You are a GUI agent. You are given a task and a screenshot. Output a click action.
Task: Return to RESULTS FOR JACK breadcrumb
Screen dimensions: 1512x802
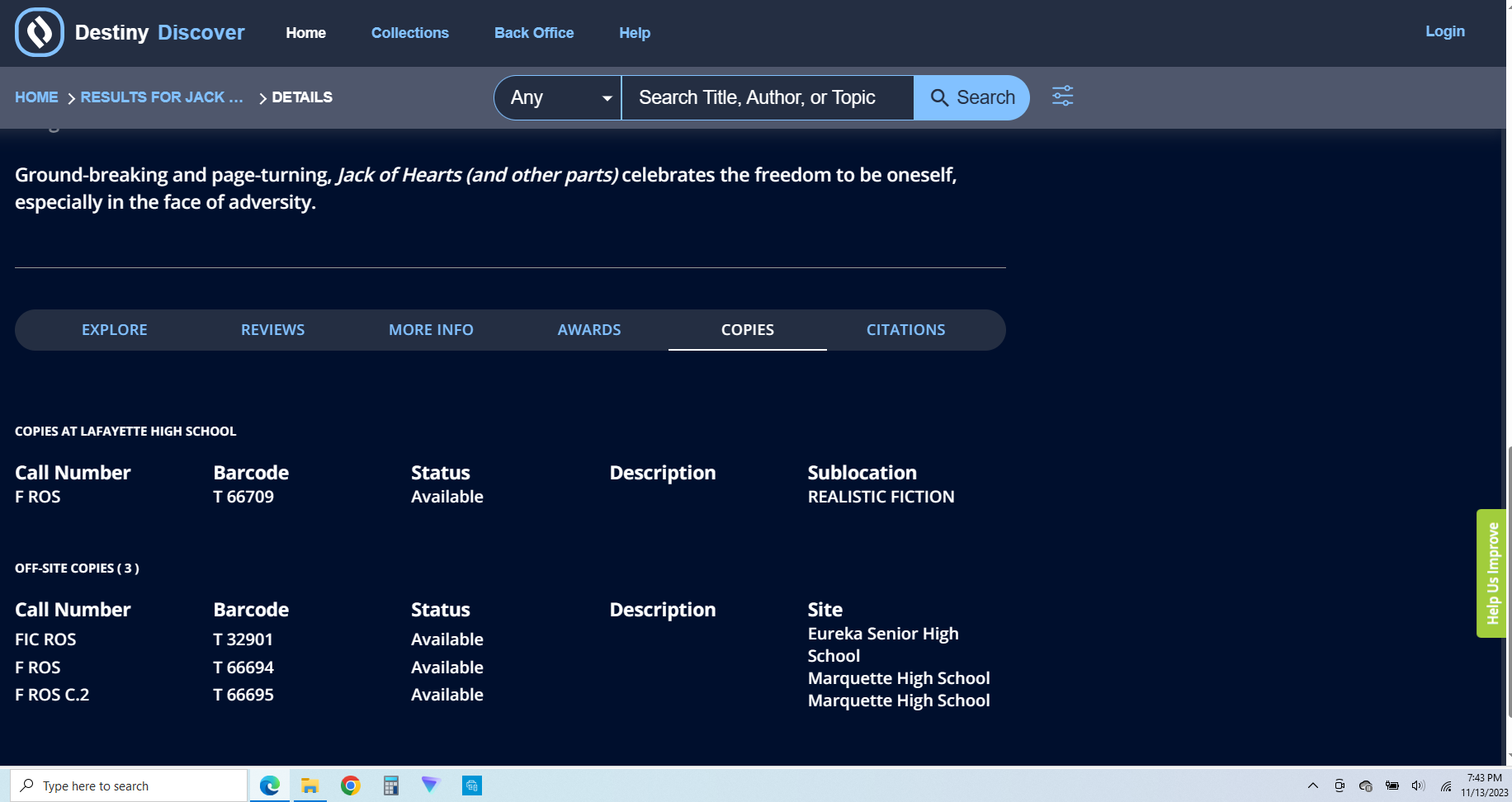162,97
